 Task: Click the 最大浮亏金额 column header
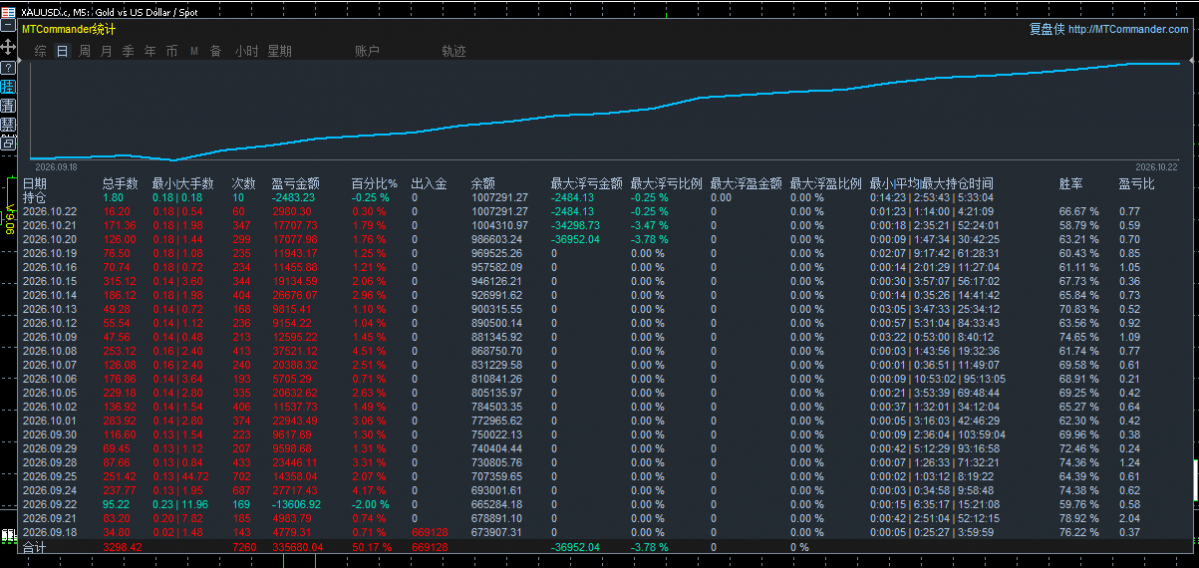coord(587,183)
